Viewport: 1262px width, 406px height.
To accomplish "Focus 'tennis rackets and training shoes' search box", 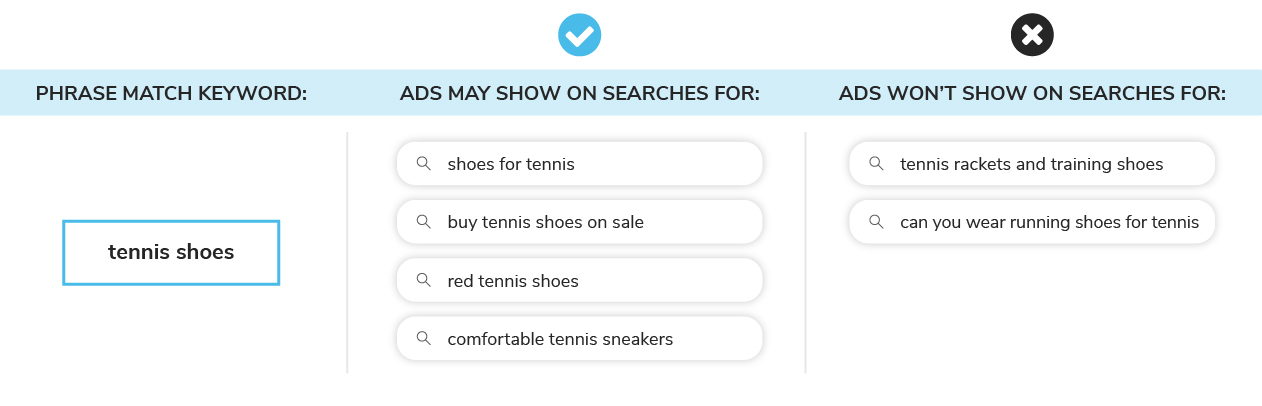I will click(1032, 163).
